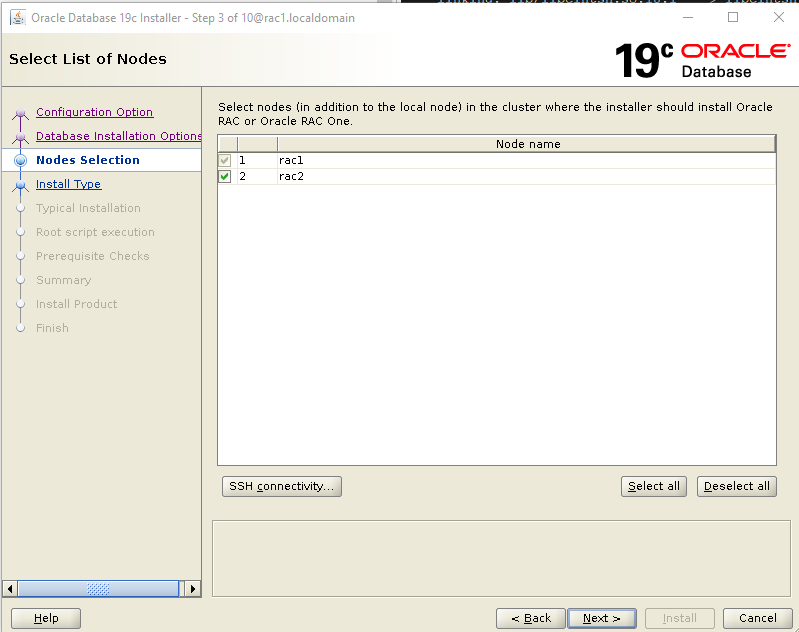Toggle the rac2 node checkbox
Screen dimensions: 799x632
(x=225, y=177)
